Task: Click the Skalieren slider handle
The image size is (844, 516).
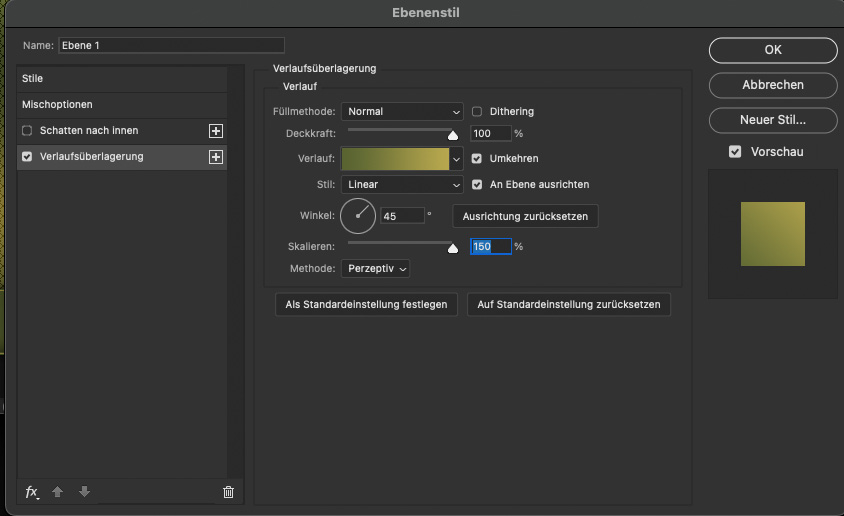Action: pos(453,248)
